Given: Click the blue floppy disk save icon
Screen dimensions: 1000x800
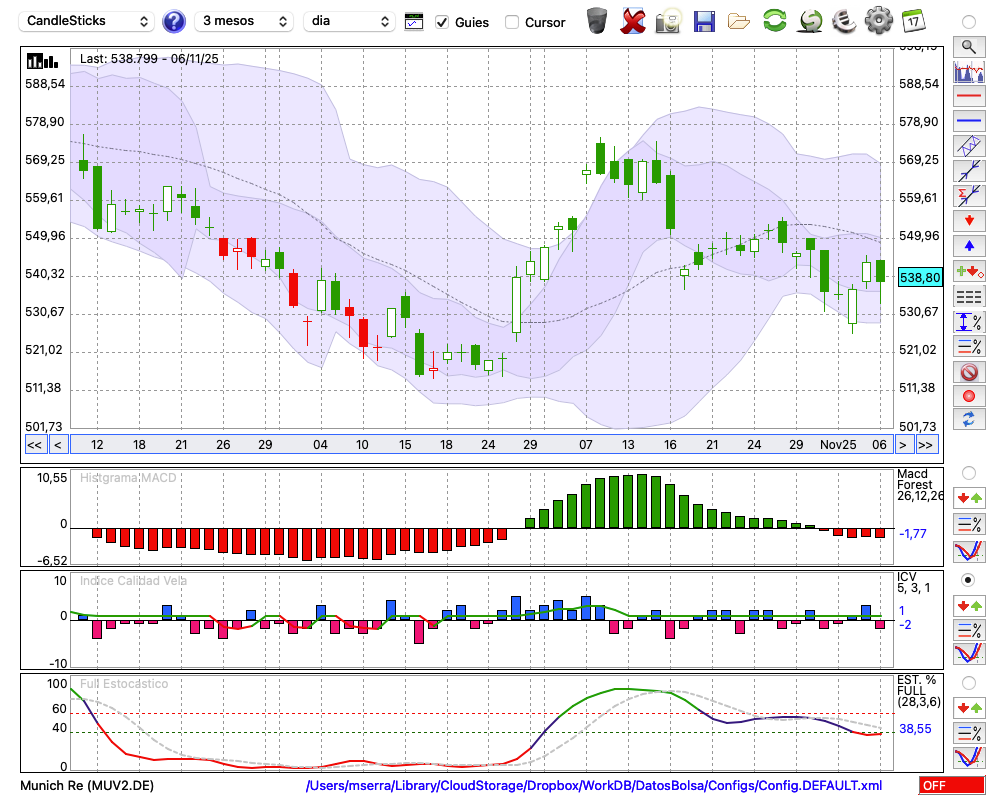Looking at the screenshot, I should [704, 20].
